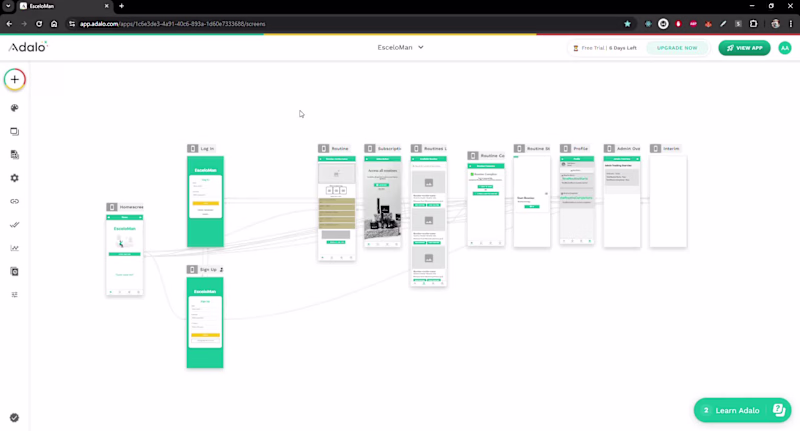800x431 pixels.
Task: Open the browser Extensions puzzle icon
Action: coord(754,24)
